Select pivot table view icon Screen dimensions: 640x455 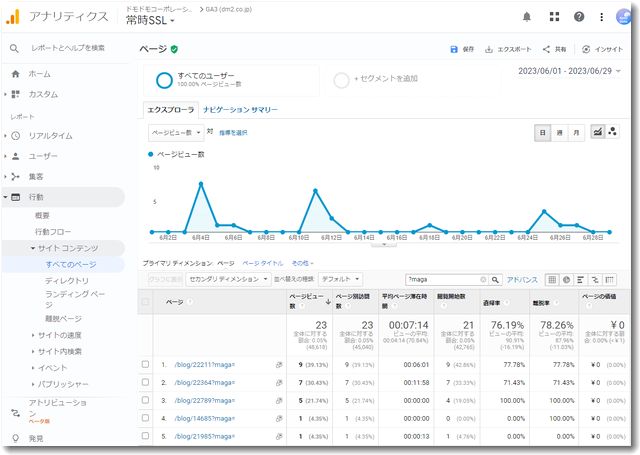click(x=609, y=280)
